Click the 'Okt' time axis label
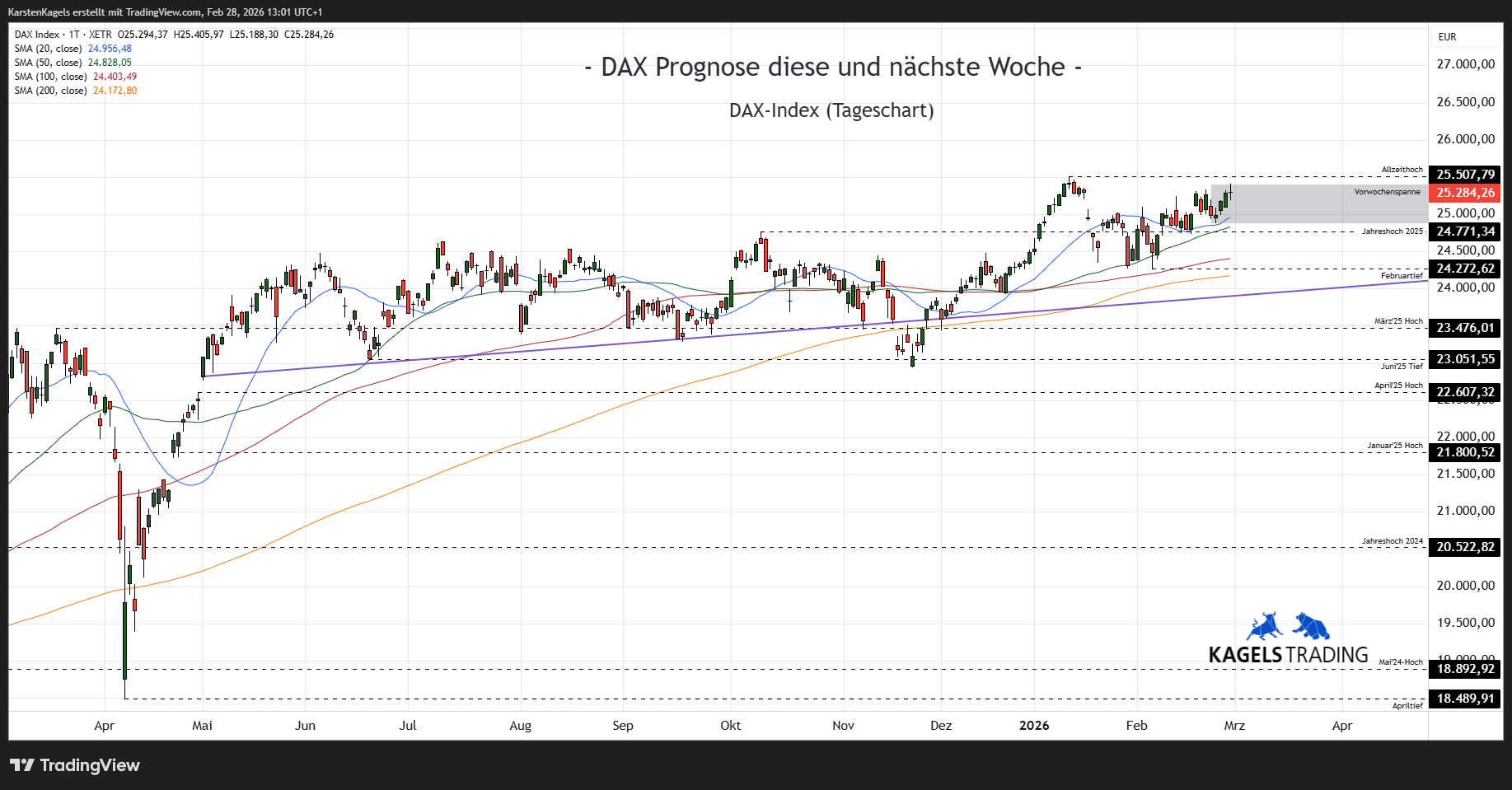 click(x=730, y=726)
